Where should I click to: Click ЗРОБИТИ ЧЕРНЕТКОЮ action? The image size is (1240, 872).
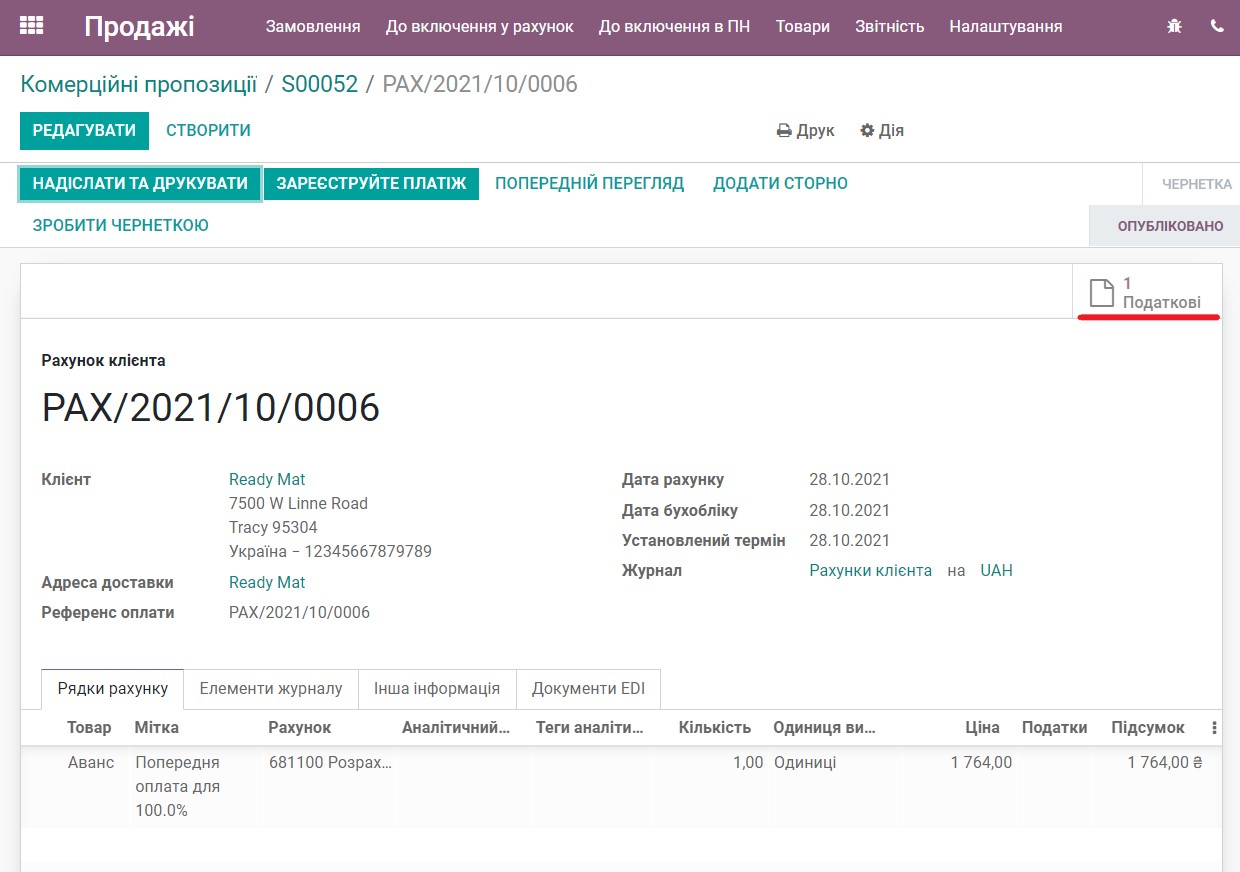click(x=121, y=226)
